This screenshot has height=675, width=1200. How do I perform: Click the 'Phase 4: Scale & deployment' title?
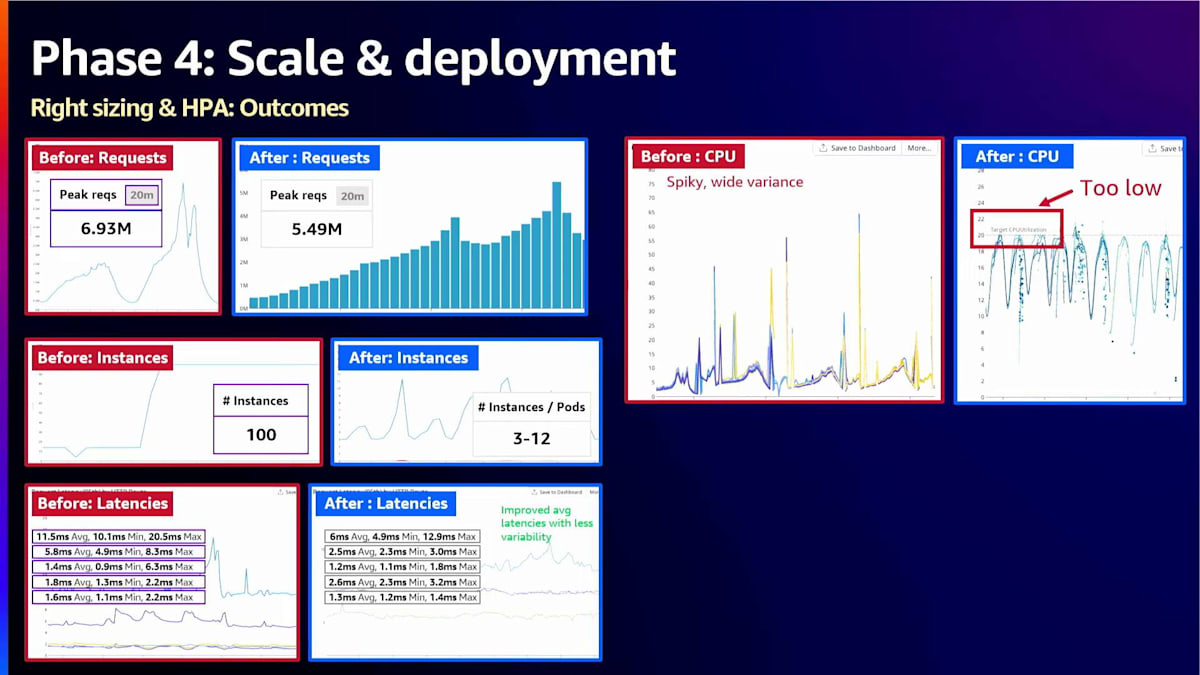[x=353, y=59]
